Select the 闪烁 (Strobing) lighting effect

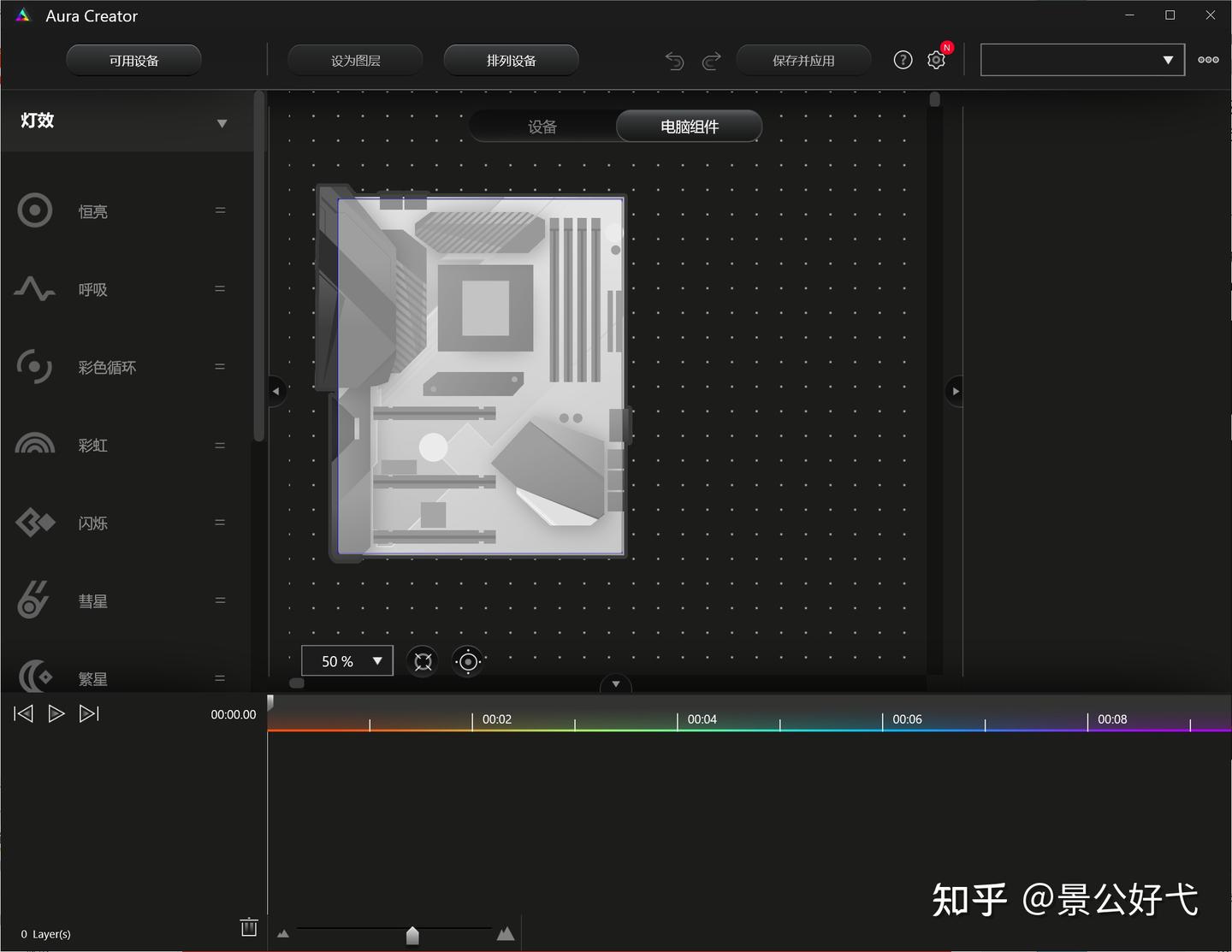coord(92,523)
